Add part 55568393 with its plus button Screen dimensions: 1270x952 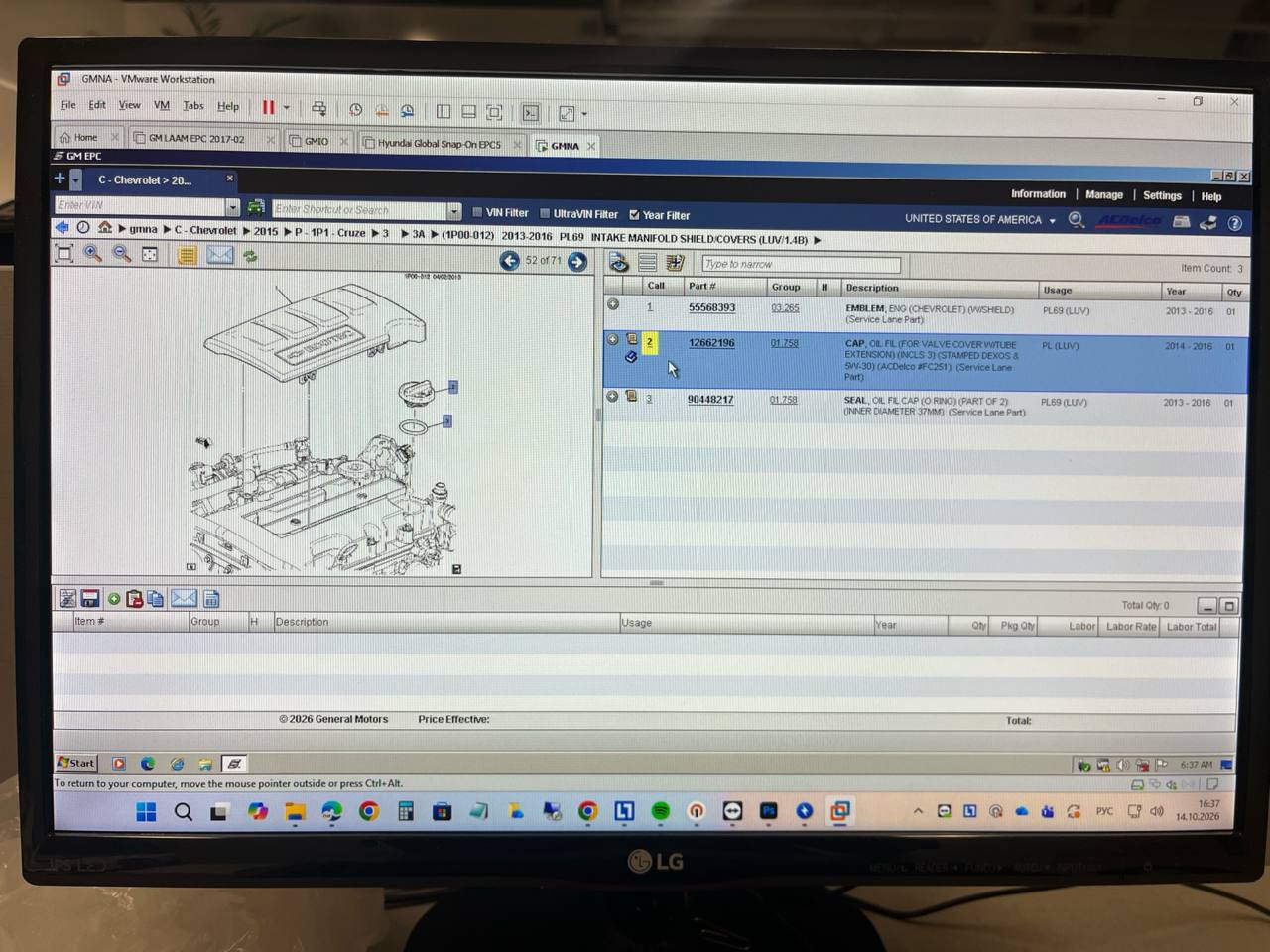point(613,304)
